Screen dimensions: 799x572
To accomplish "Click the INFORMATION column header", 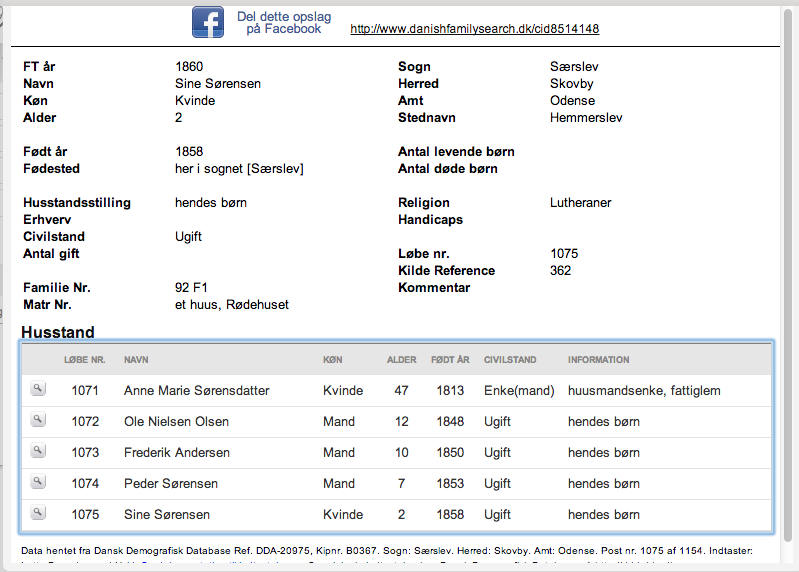I will 598,360.
